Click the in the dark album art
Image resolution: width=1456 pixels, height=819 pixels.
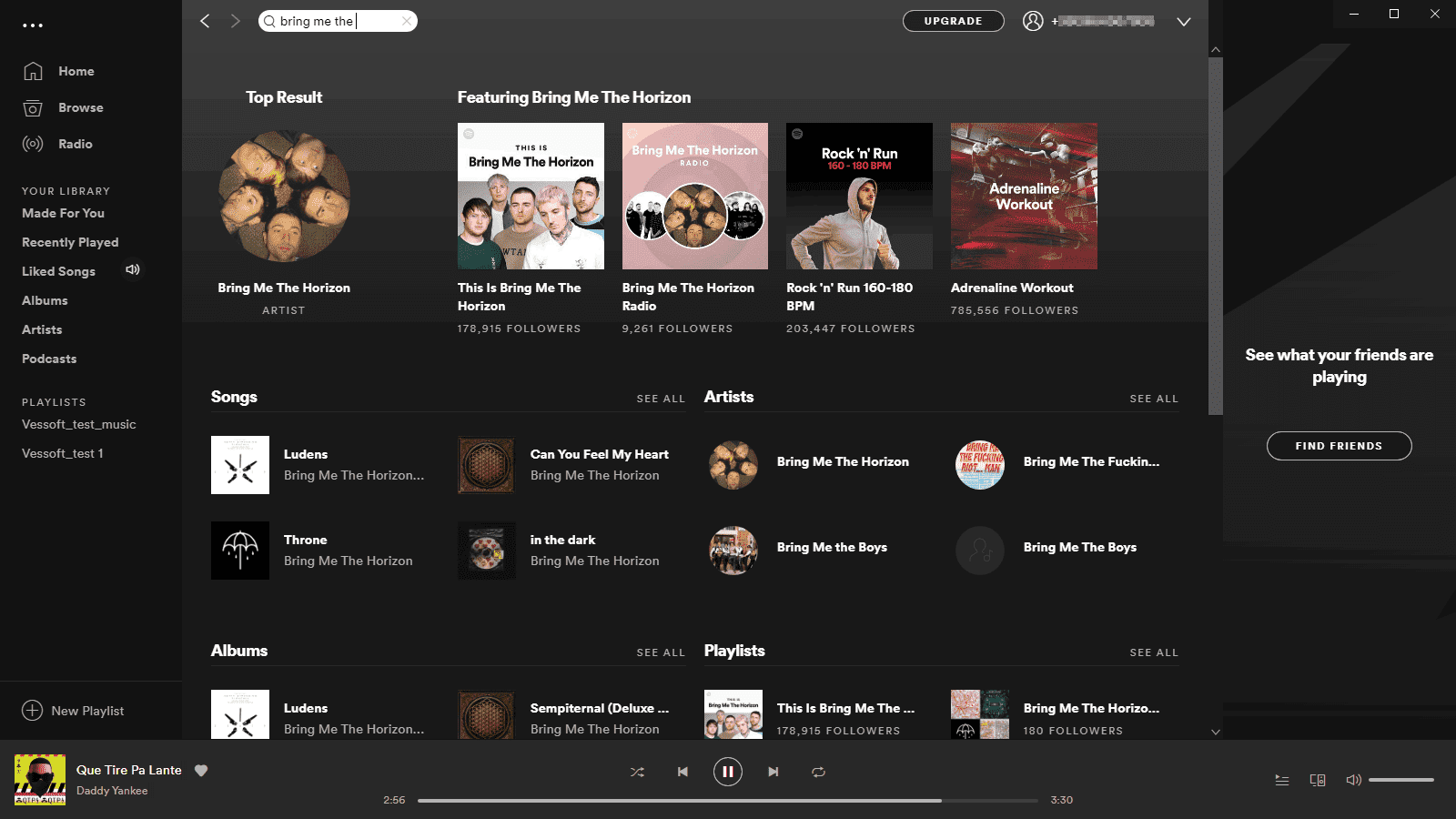(x=487, y=551)
